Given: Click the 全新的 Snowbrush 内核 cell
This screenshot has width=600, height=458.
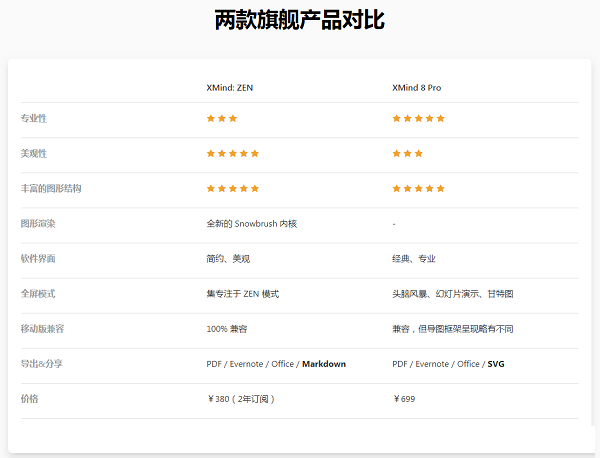Looking at the screenshot, I should [252, 223].
